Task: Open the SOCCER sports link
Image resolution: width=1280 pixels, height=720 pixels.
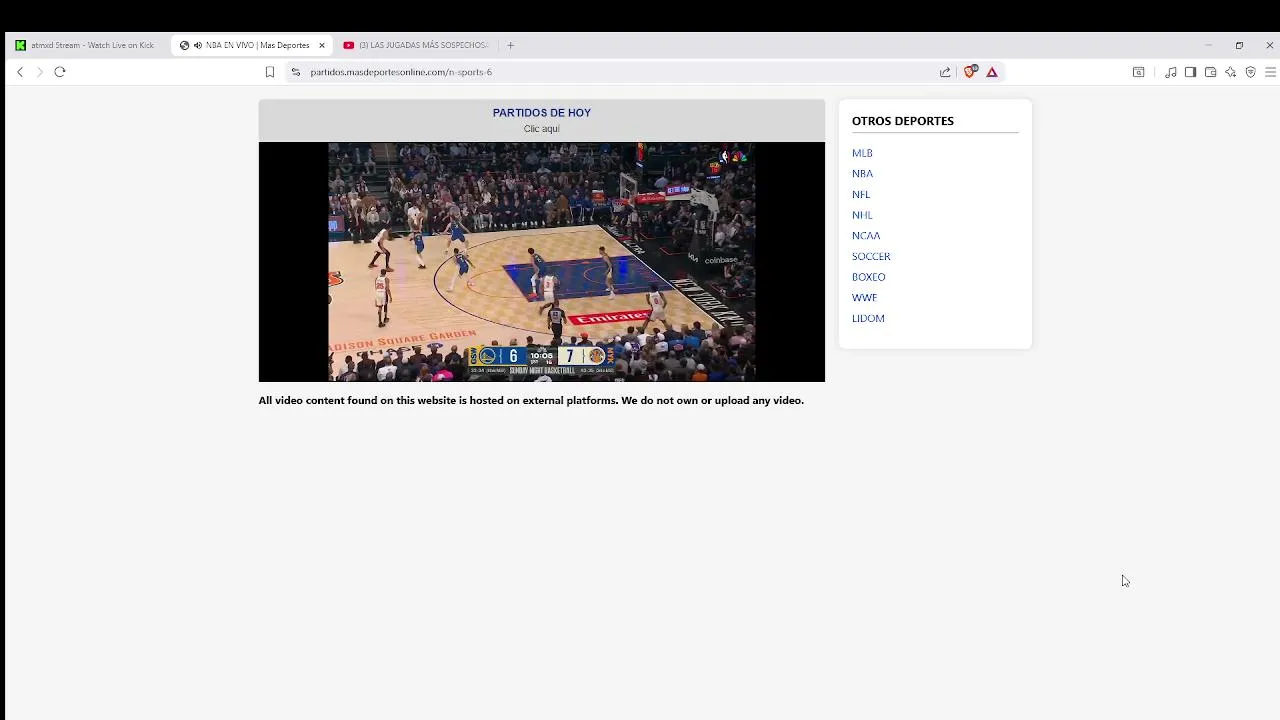Action: 871,257
